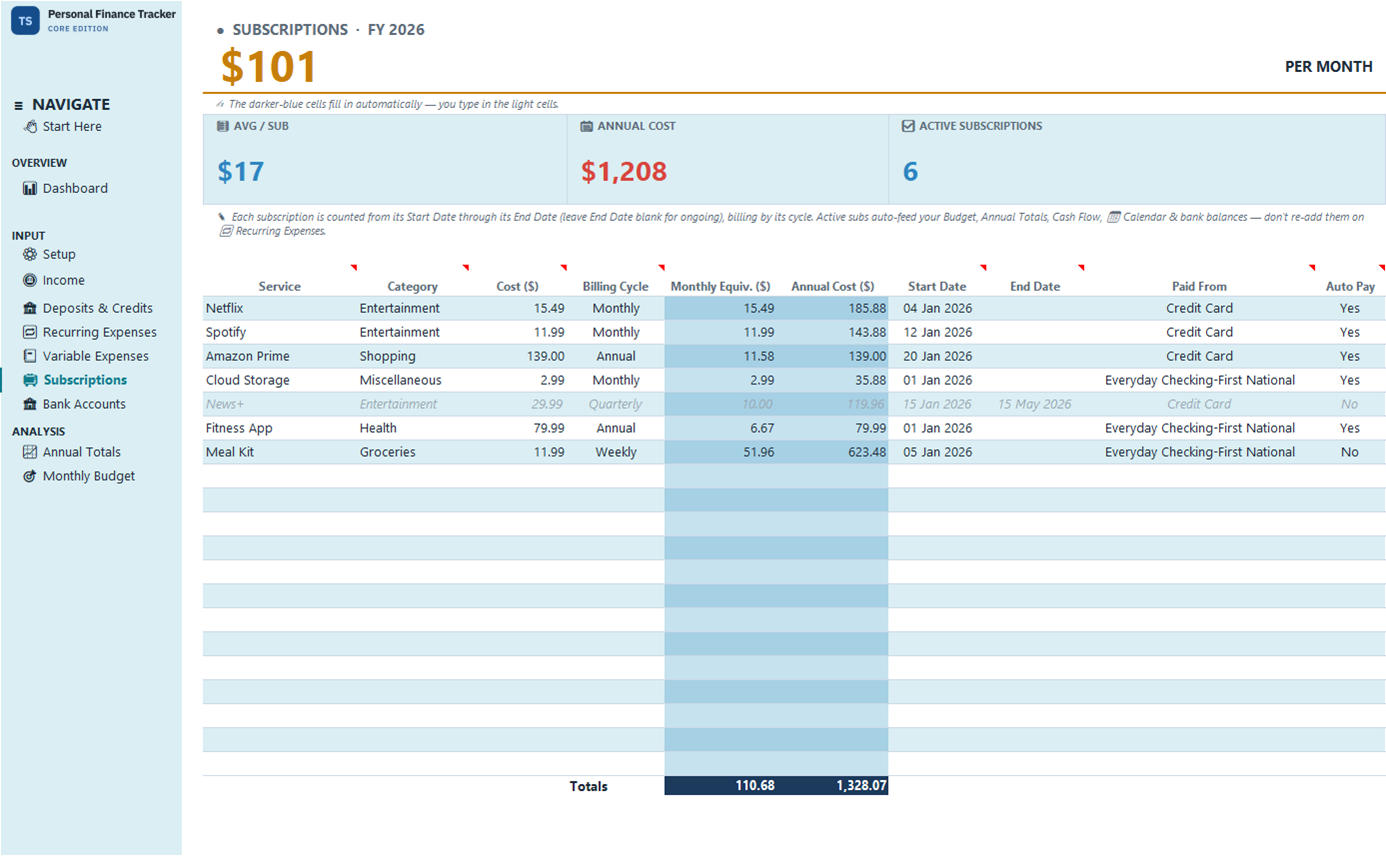Click the TS logo badge
Image resolution: width=1386 pixels, height=856 pixels.
coord(25,20)
